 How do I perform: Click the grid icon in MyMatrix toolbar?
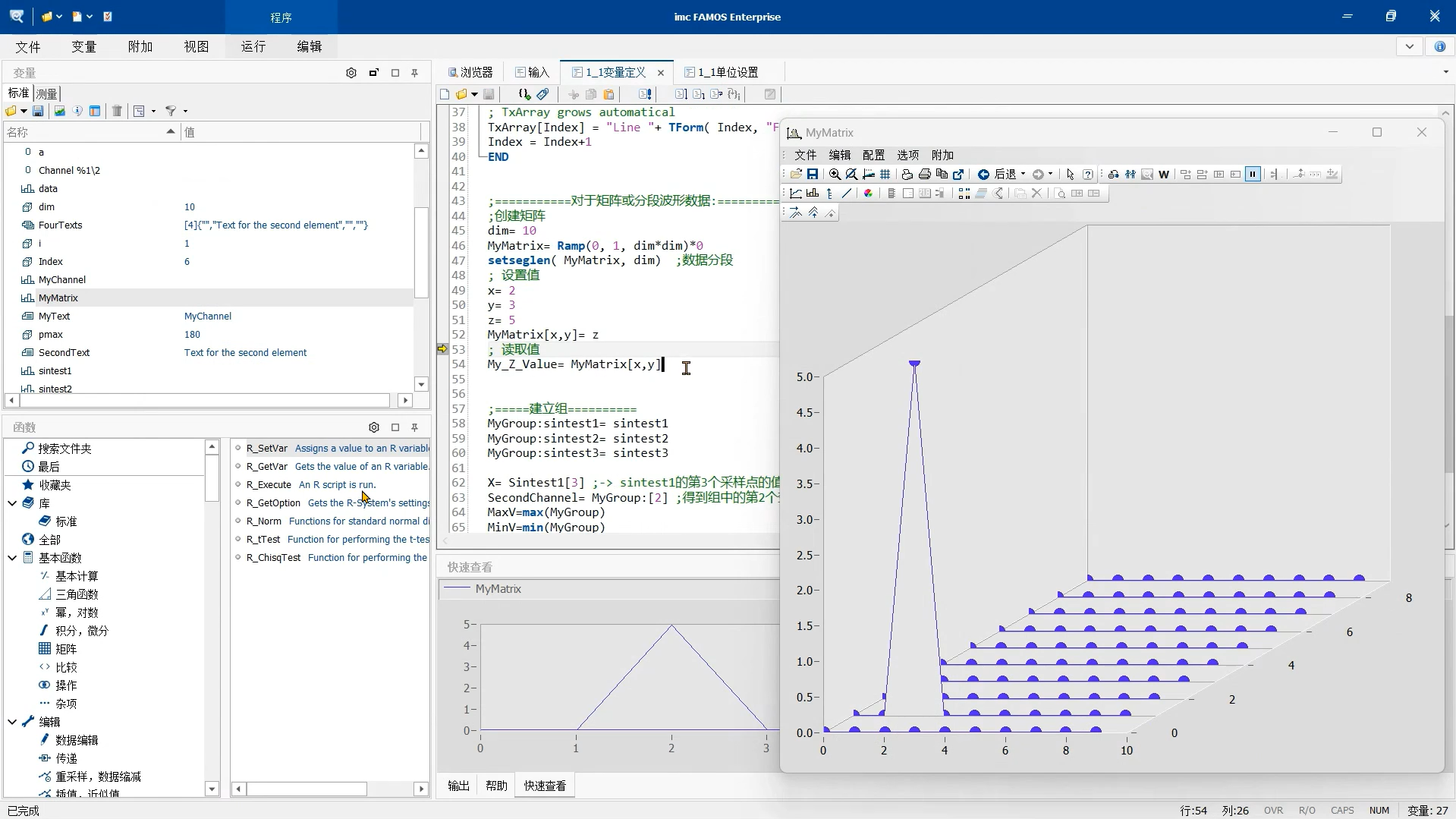point(885,175)
